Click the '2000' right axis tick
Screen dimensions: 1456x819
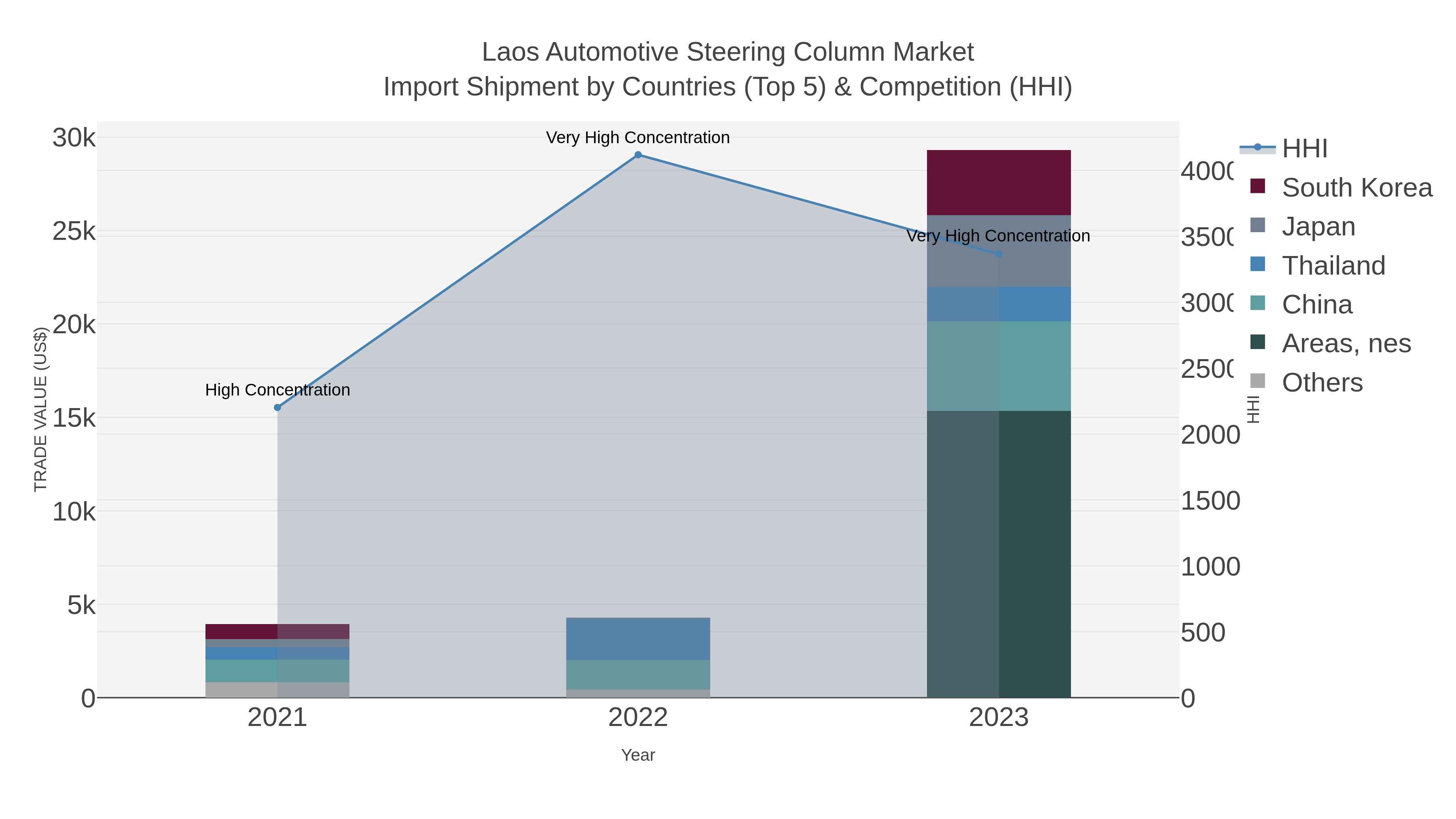(1211, 435)
